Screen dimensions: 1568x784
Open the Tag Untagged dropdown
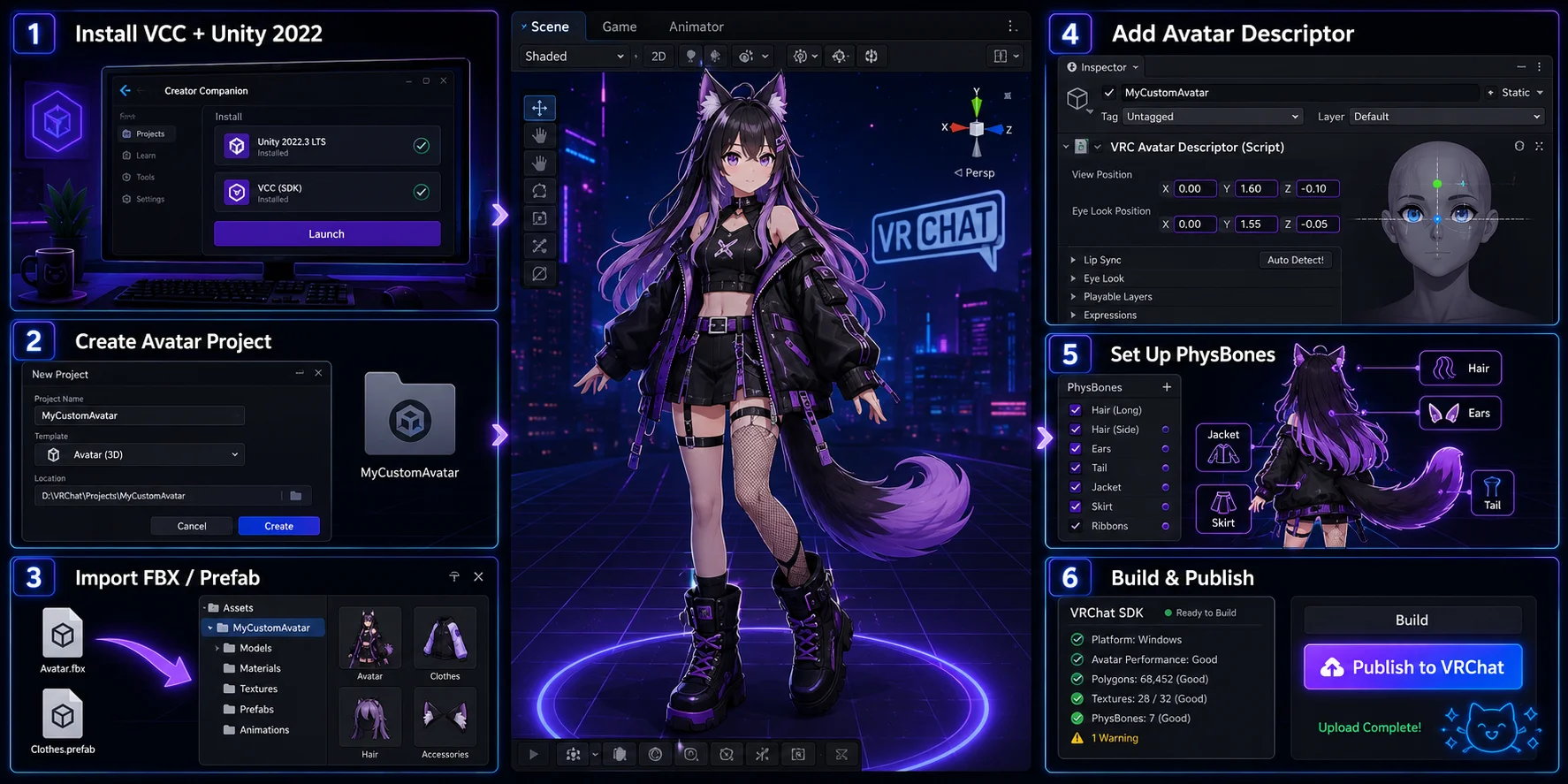(x=1213, y=117)
